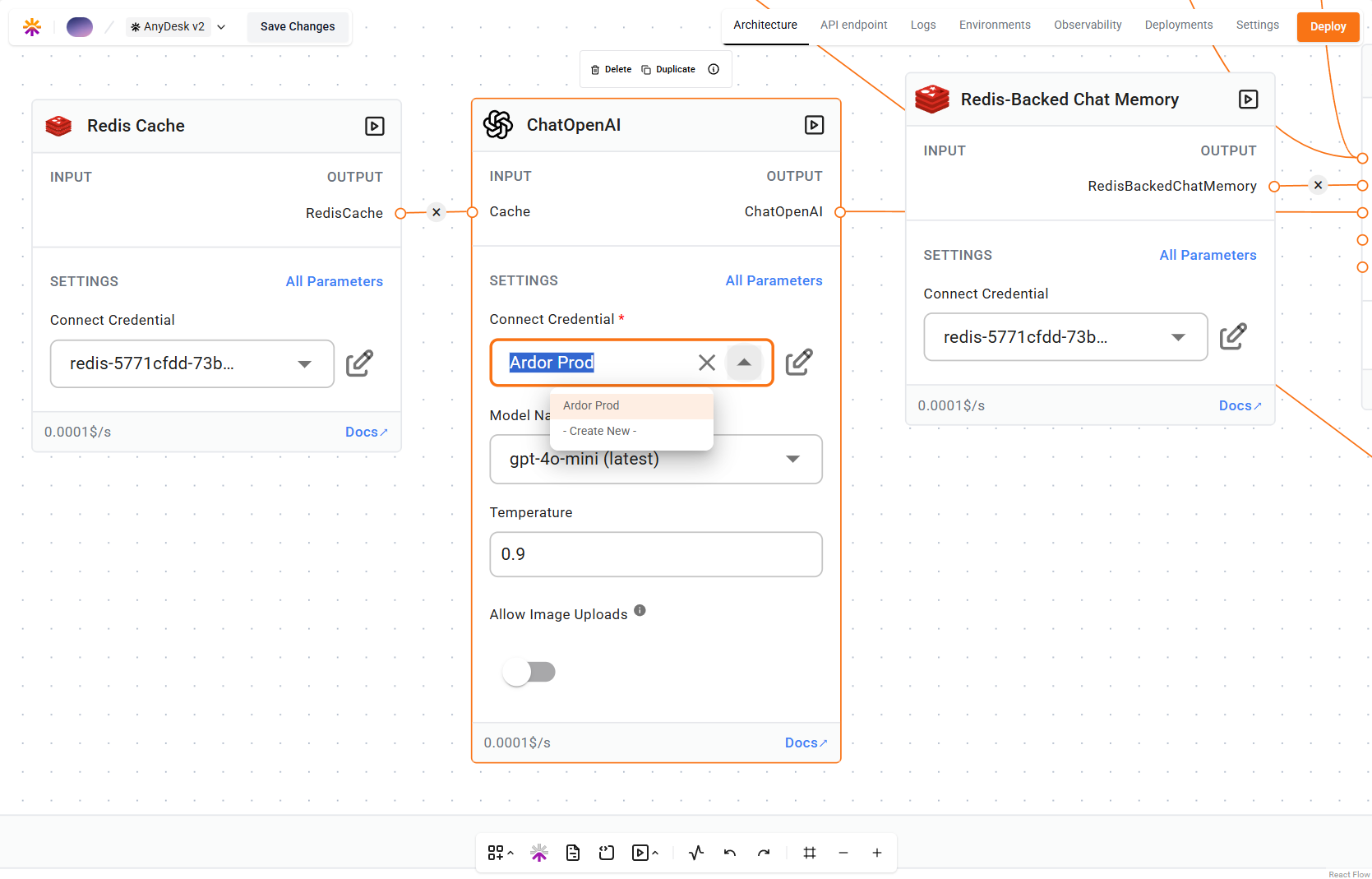
Task: Edit credential pencil in Redis-Backed Chat Memory node
Action: (x=1233, y=336)
